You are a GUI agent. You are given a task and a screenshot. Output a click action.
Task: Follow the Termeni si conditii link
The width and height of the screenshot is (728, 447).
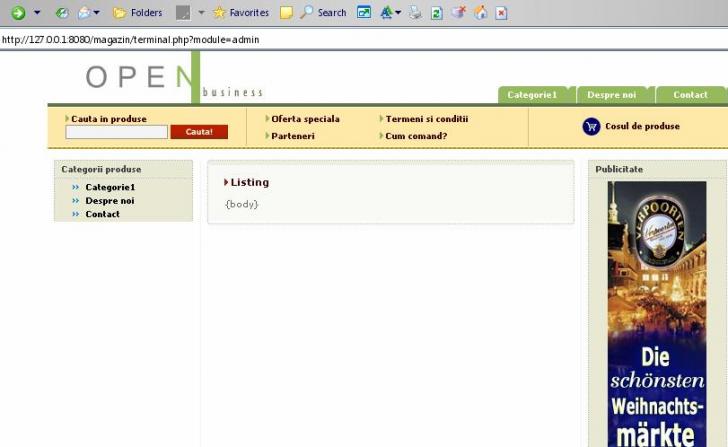click(x=426, y=119)
